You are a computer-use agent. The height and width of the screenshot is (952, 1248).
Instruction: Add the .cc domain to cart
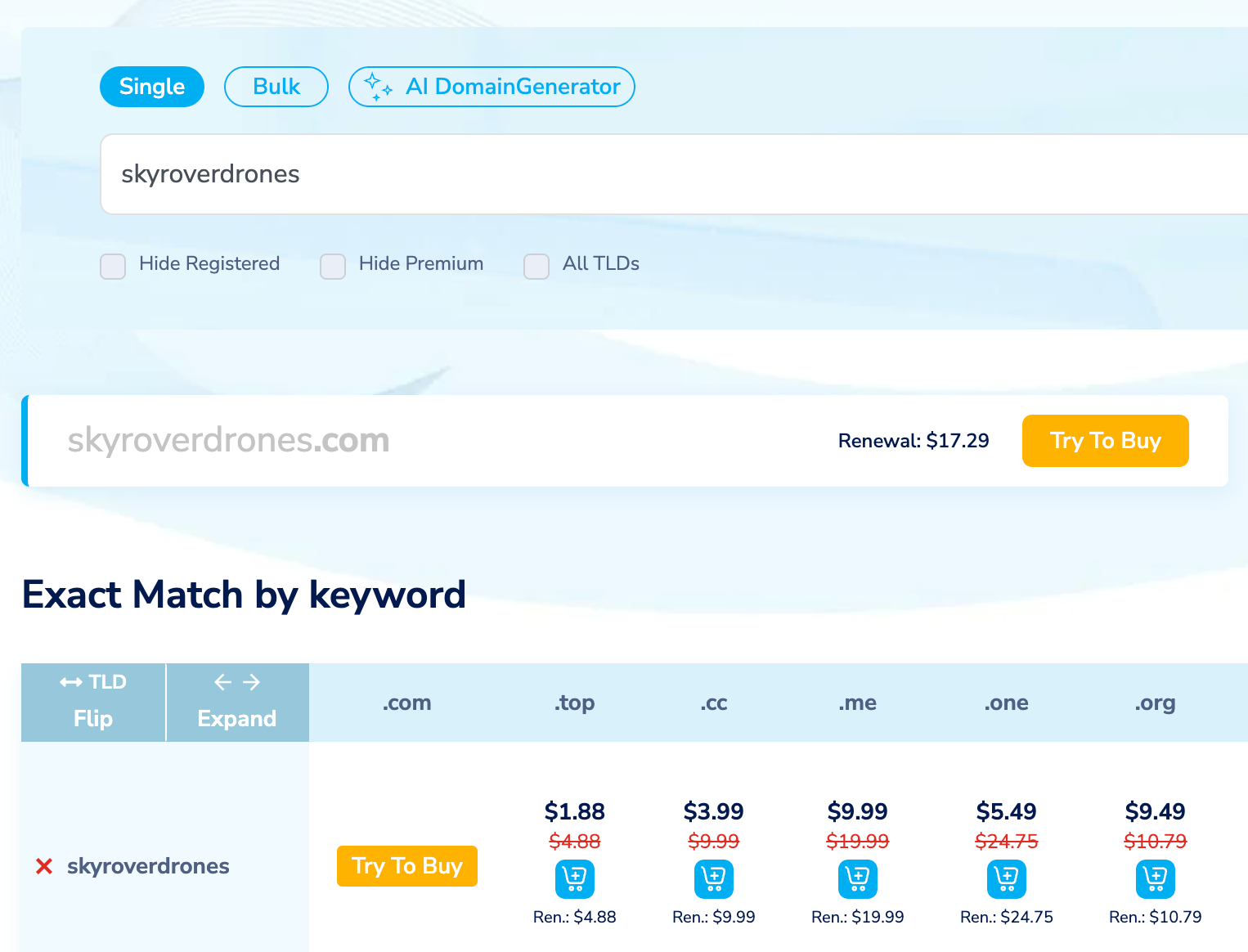714,879
